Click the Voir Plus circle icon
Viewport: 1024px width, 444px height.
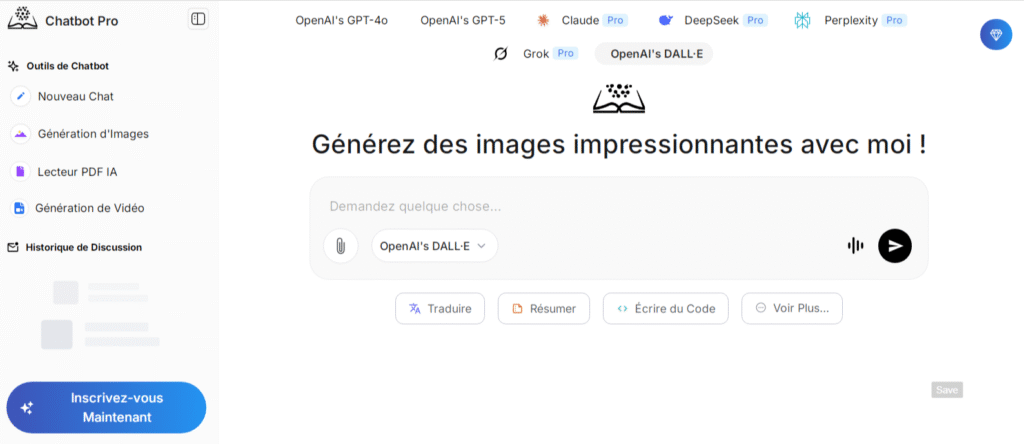pos(760,308)
